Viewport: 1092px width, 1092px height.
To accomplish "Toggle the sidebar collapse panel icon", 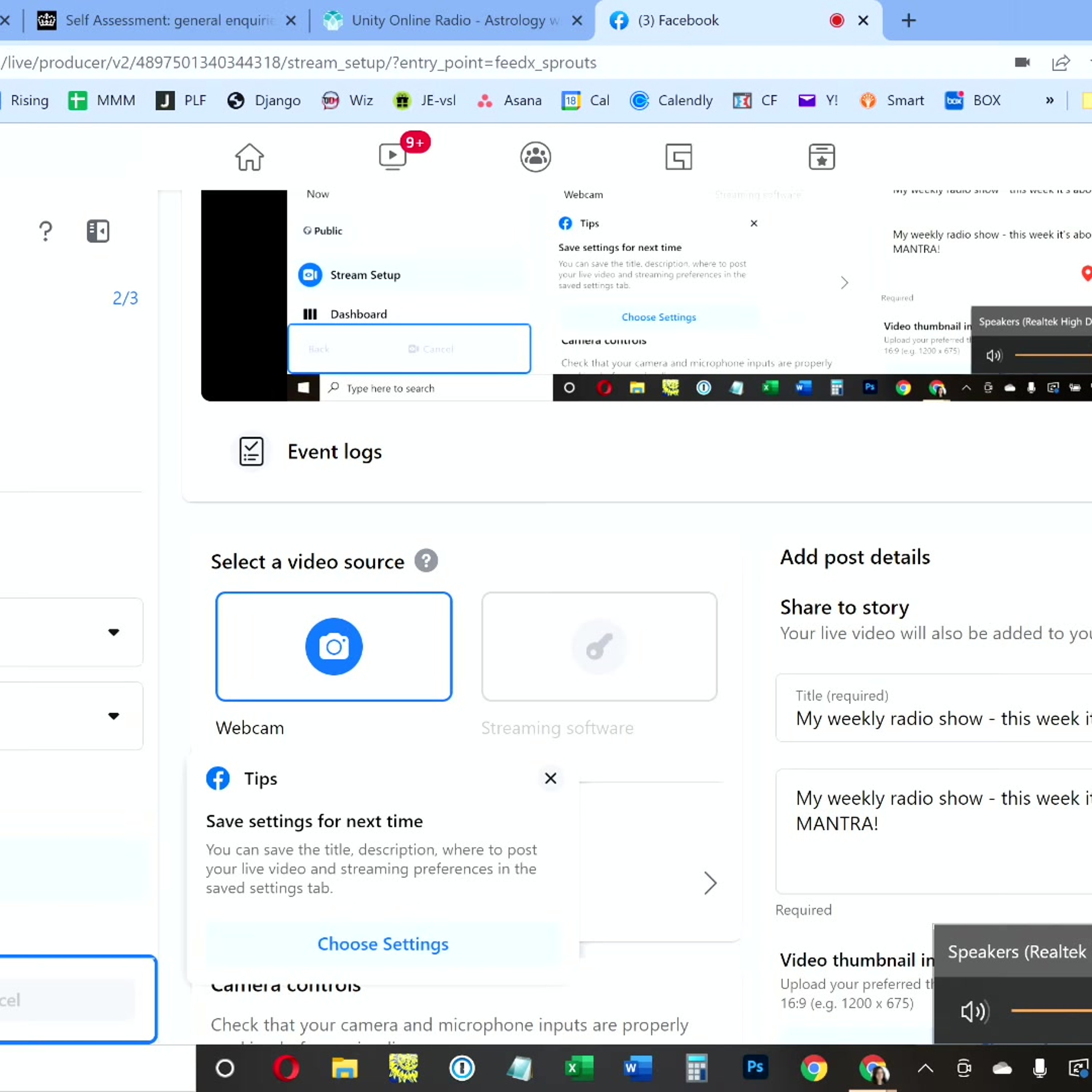I will tap(98, 231).
